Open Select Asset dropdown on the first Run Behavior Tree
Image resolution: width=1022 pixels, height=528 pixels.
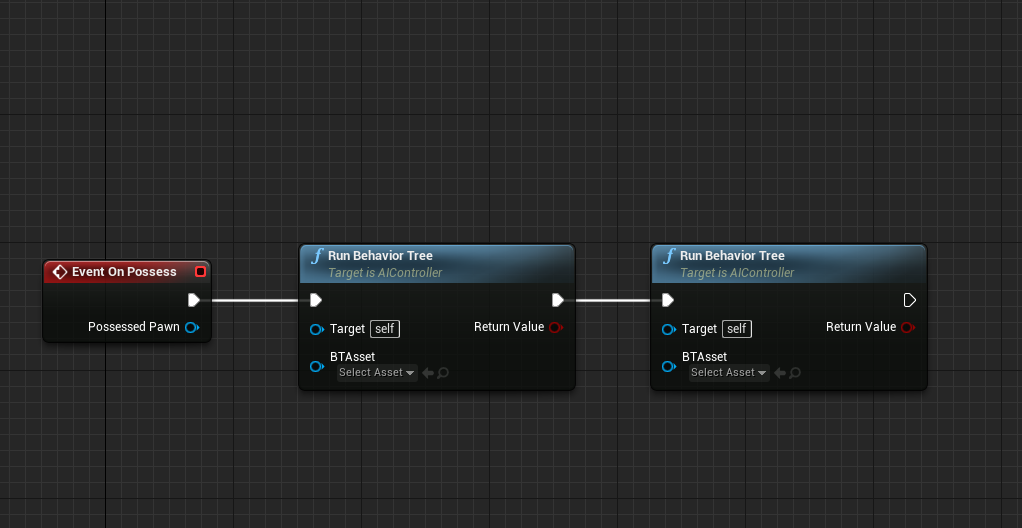coord(377,373)
